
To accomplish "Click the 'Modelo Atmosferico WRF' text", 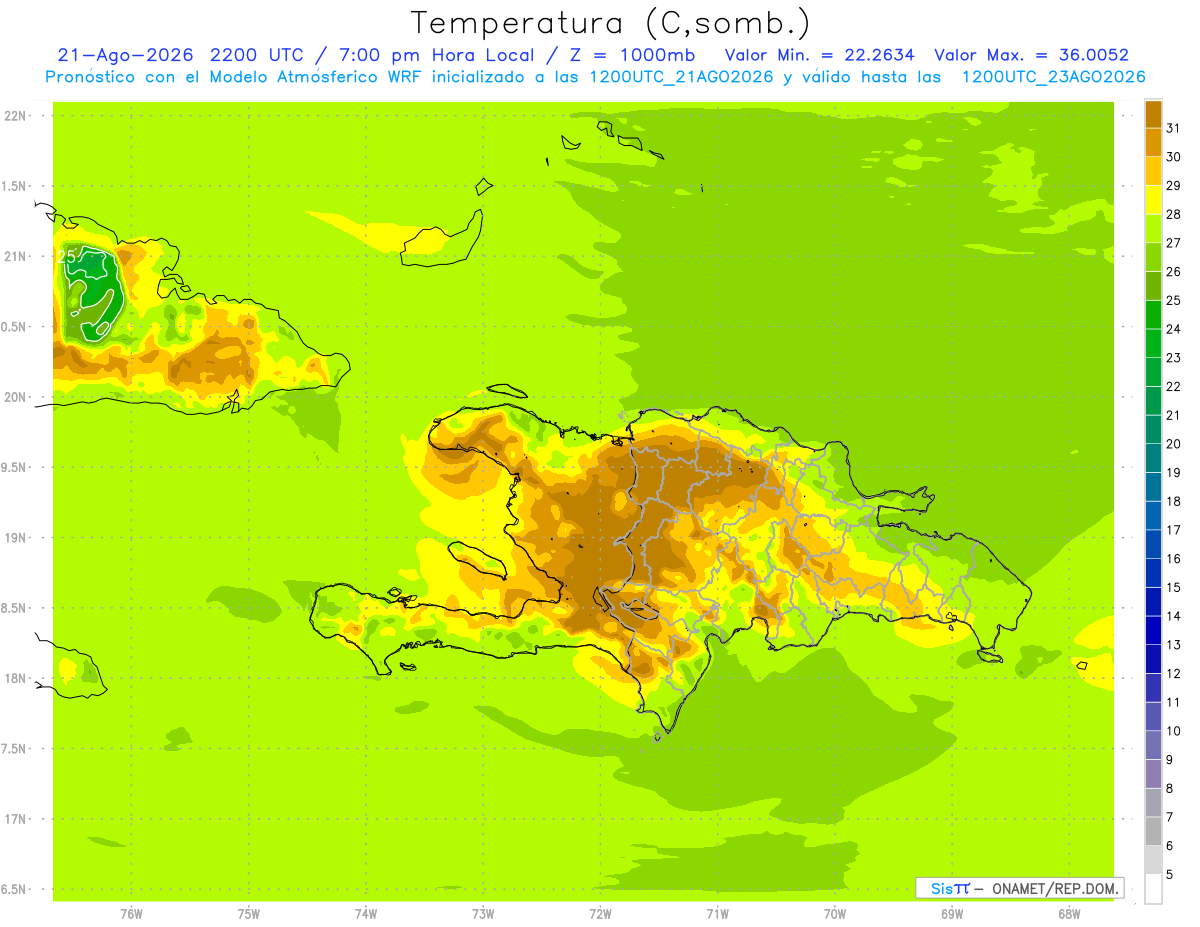I will [x=314, y=77].
